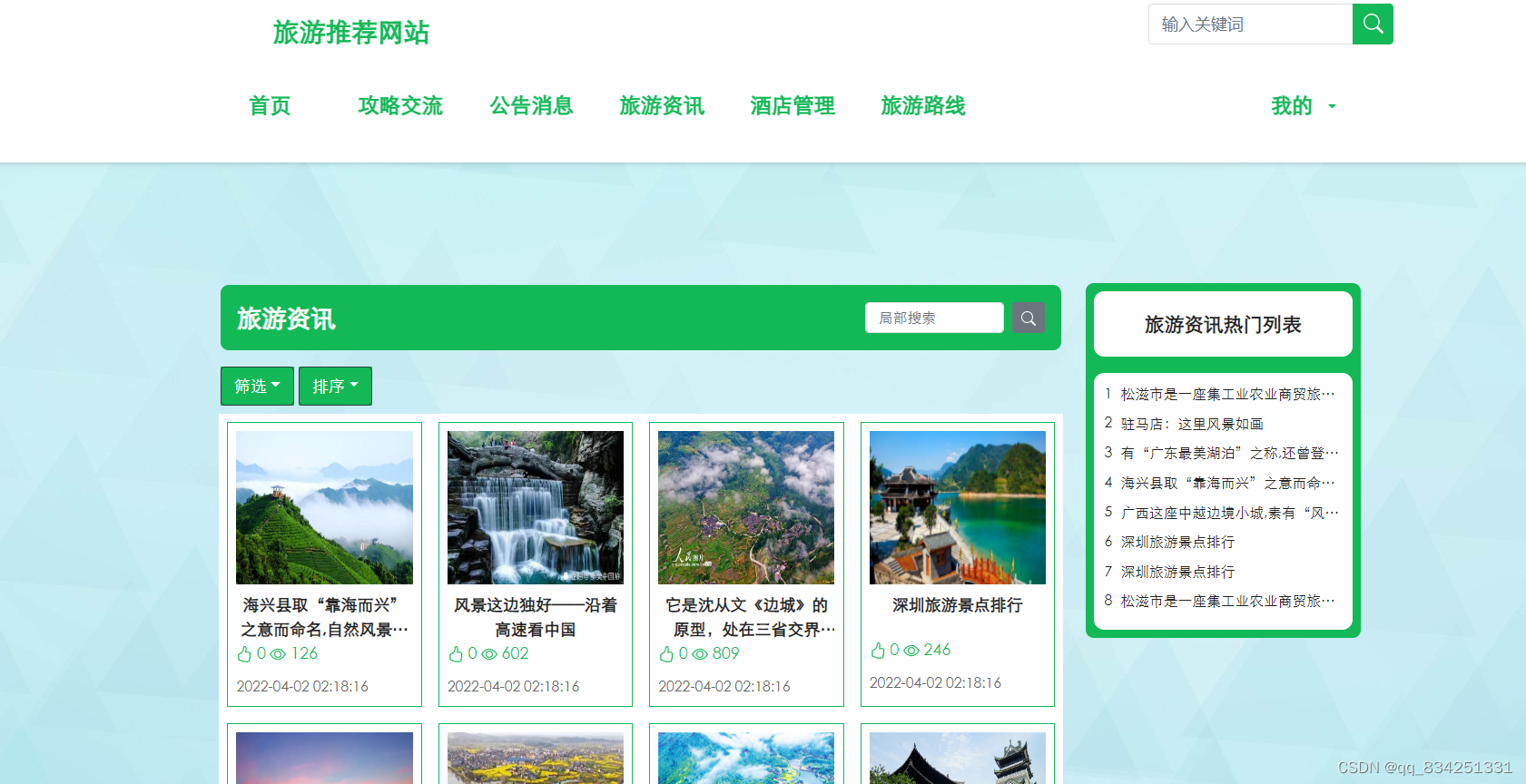Viewport: 1526px width, 784px height.
Task: Open 旅游路线 navigation item
Action: pyautogui.click(x=923, y=106)
